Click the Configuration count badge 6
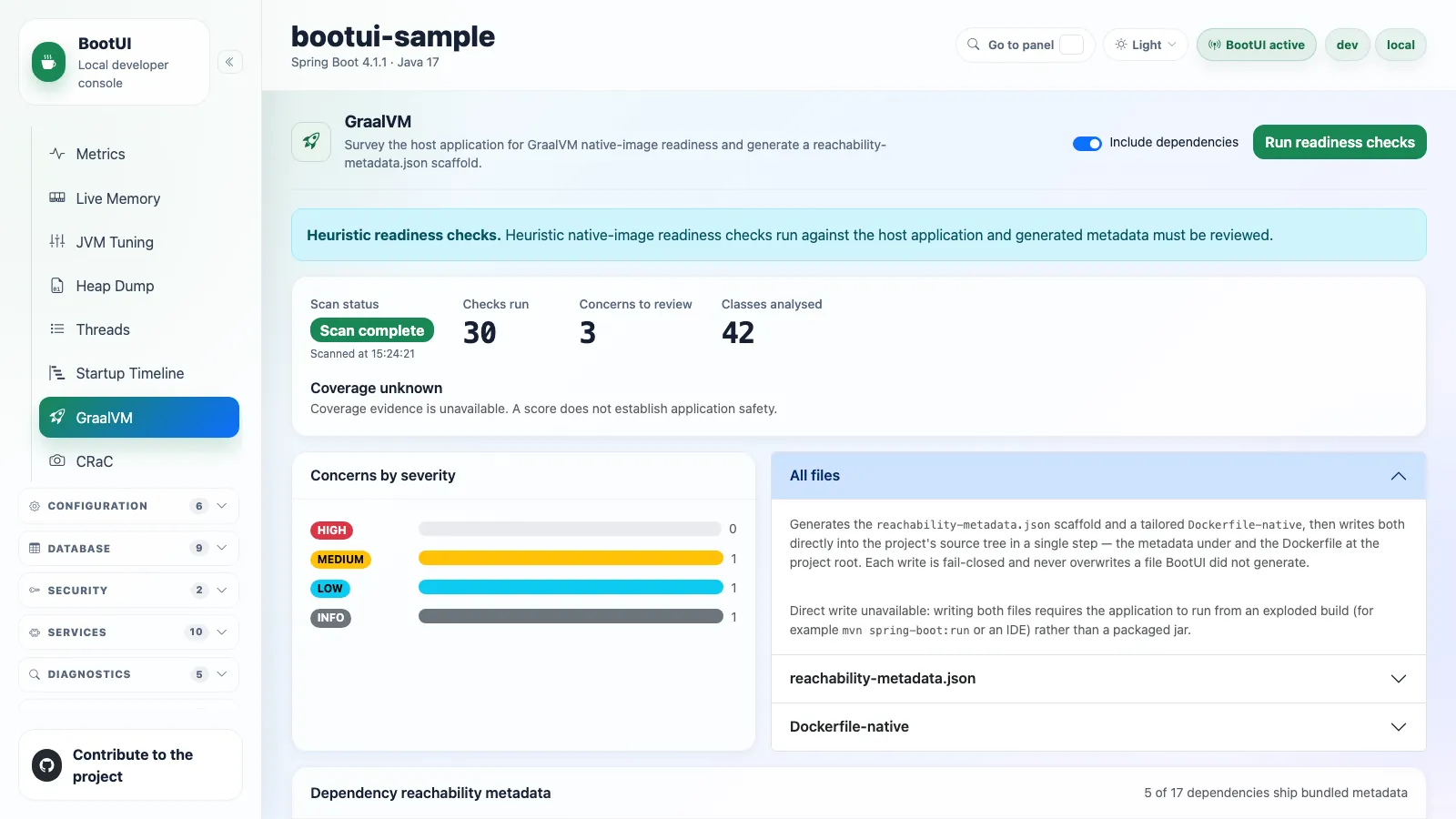1456x819 pixels. (199, 506)
